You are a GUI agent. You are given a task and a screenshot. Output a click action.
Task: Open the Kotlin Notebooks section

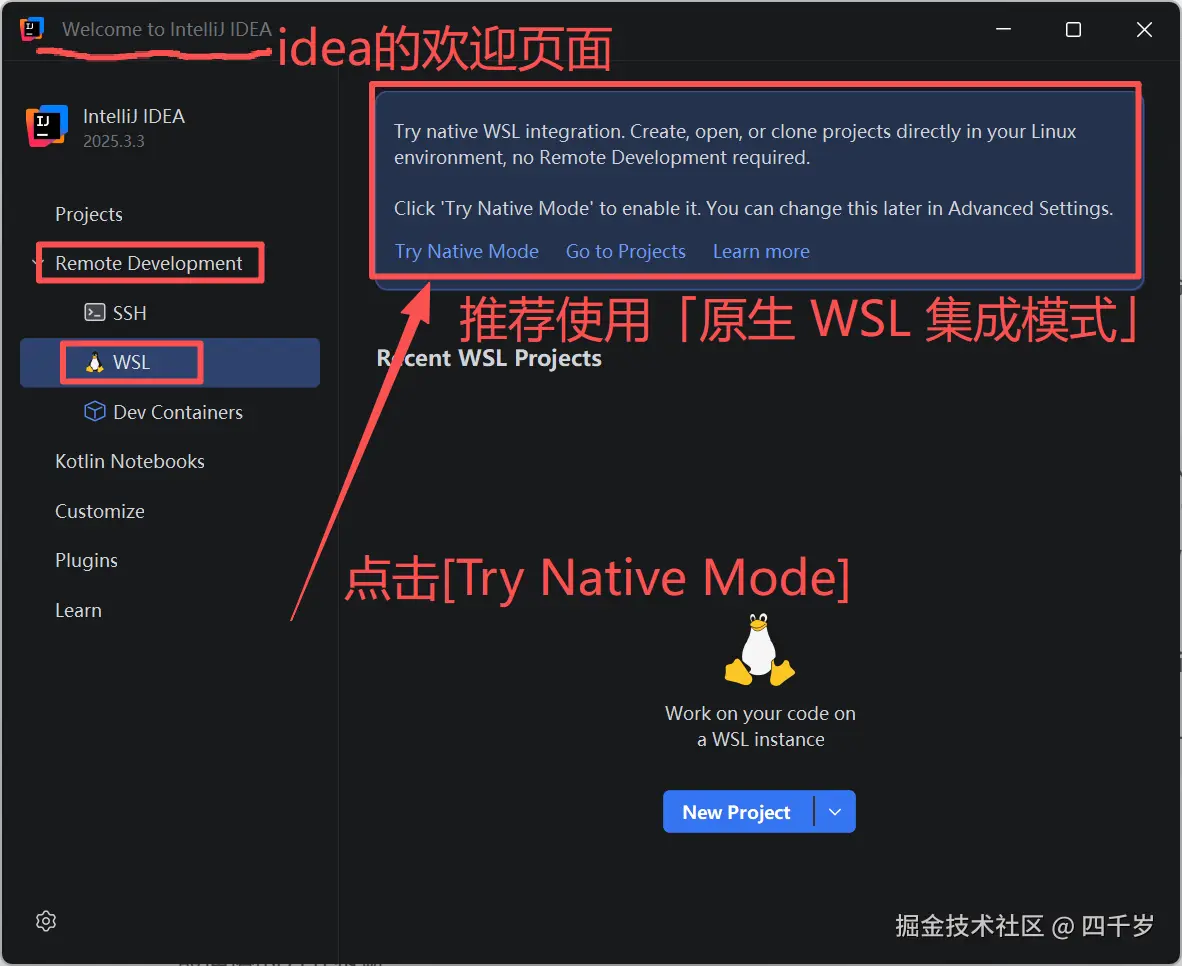129,461
